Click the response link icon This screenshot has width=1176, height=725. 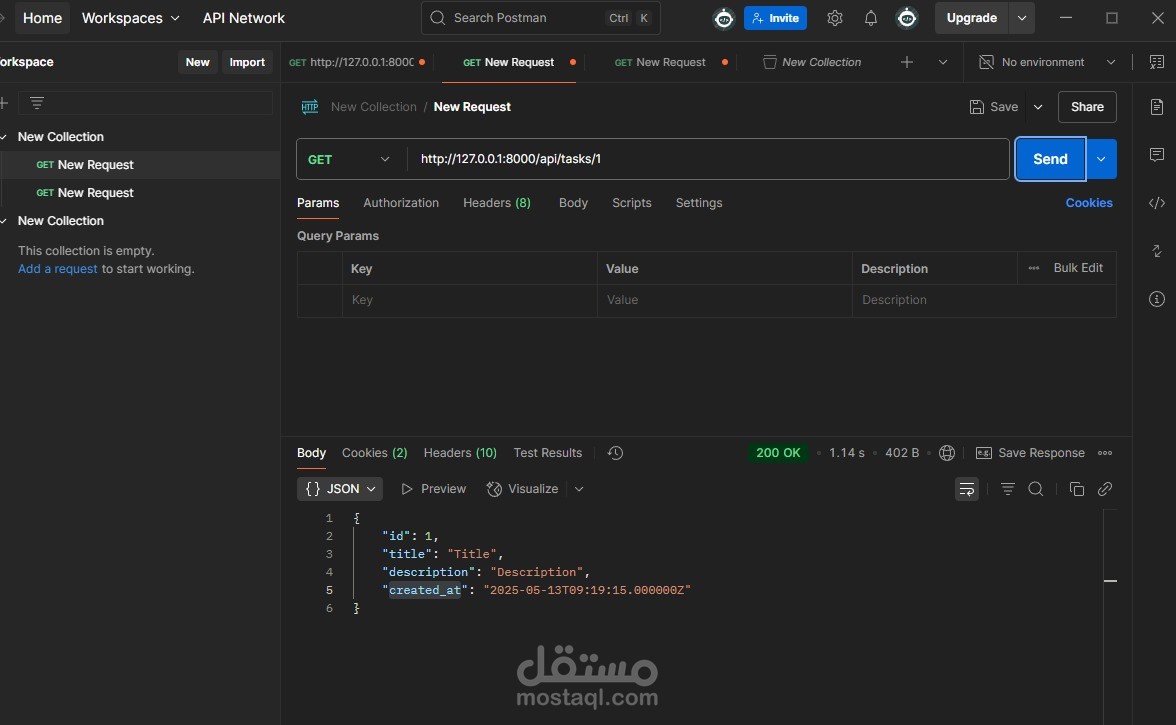click(x=1105, y=489)
